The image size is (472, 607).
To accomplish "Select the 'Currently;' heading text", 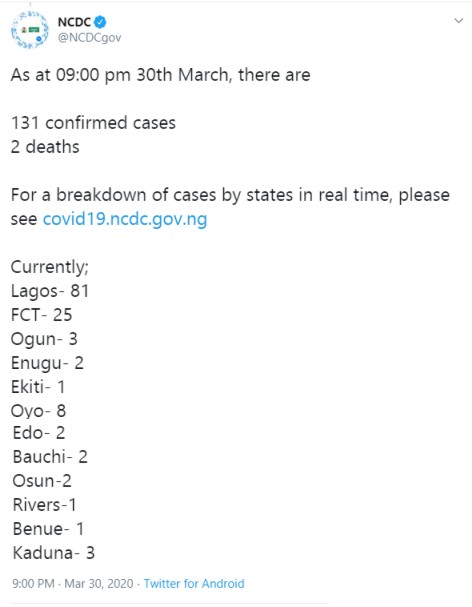I will (50, 267).
